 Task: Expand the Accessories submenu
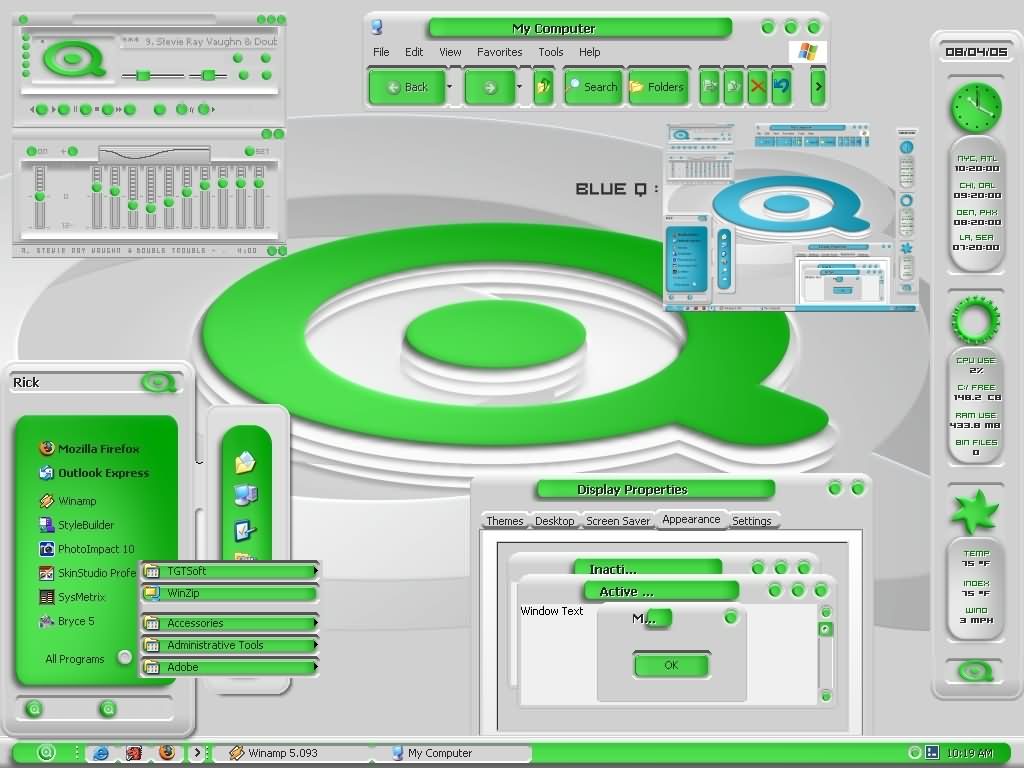(x=230, y=623)
